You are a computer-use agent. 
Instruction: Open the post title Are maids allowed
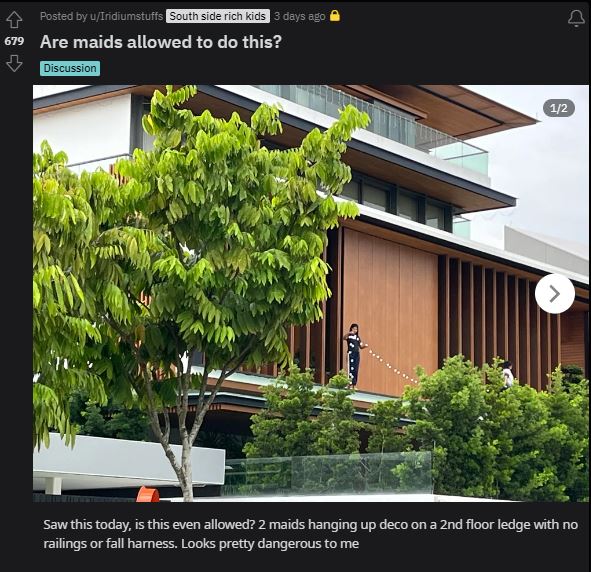pos(161,42)
